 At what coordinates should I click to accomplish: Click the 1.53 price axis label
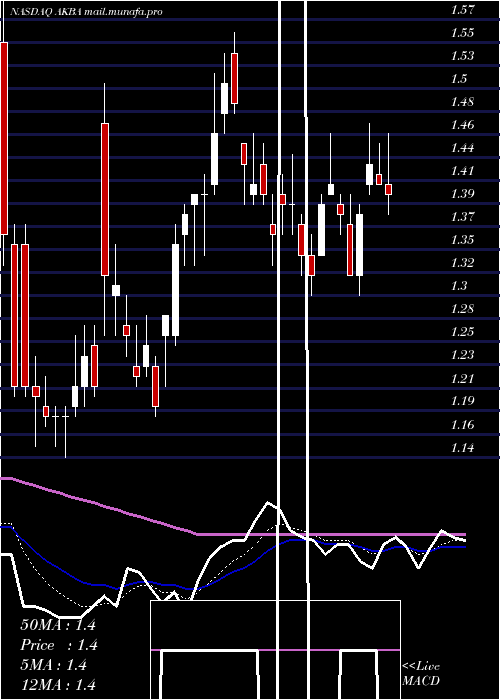click(462, 56)
